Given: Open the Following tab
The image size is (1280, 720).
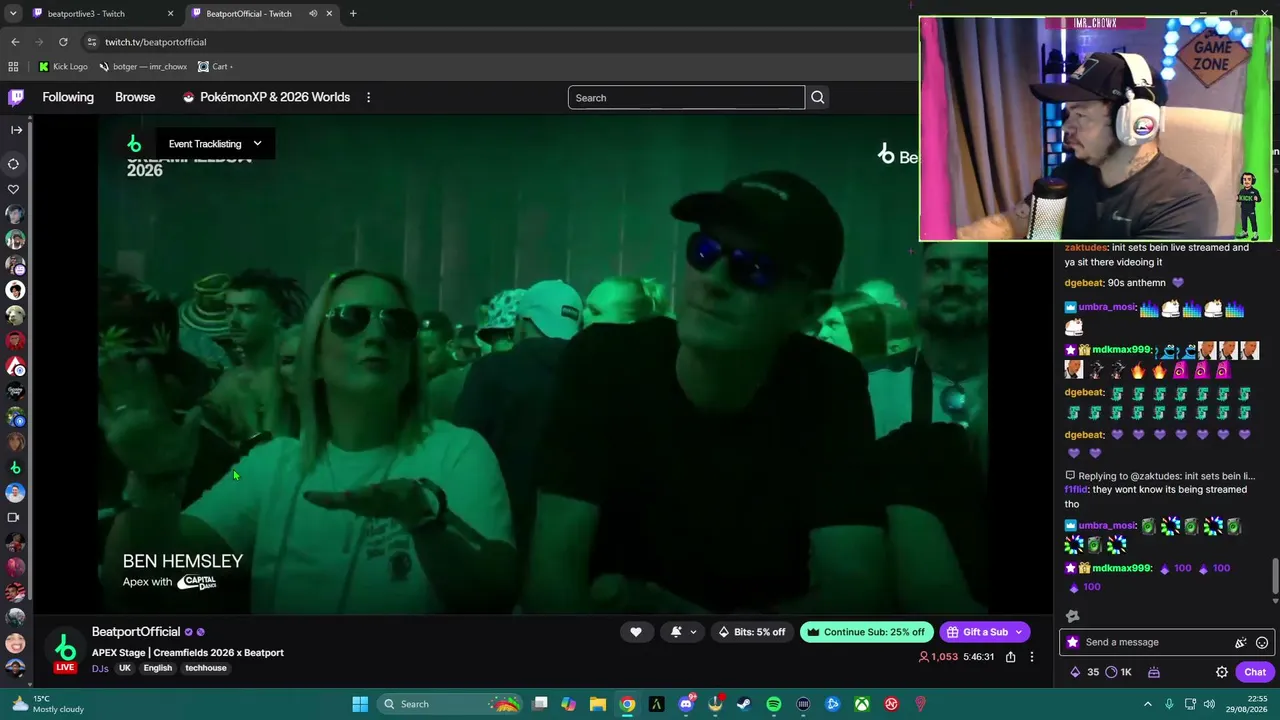Looking at the screenshot, I should coord(68,97).
